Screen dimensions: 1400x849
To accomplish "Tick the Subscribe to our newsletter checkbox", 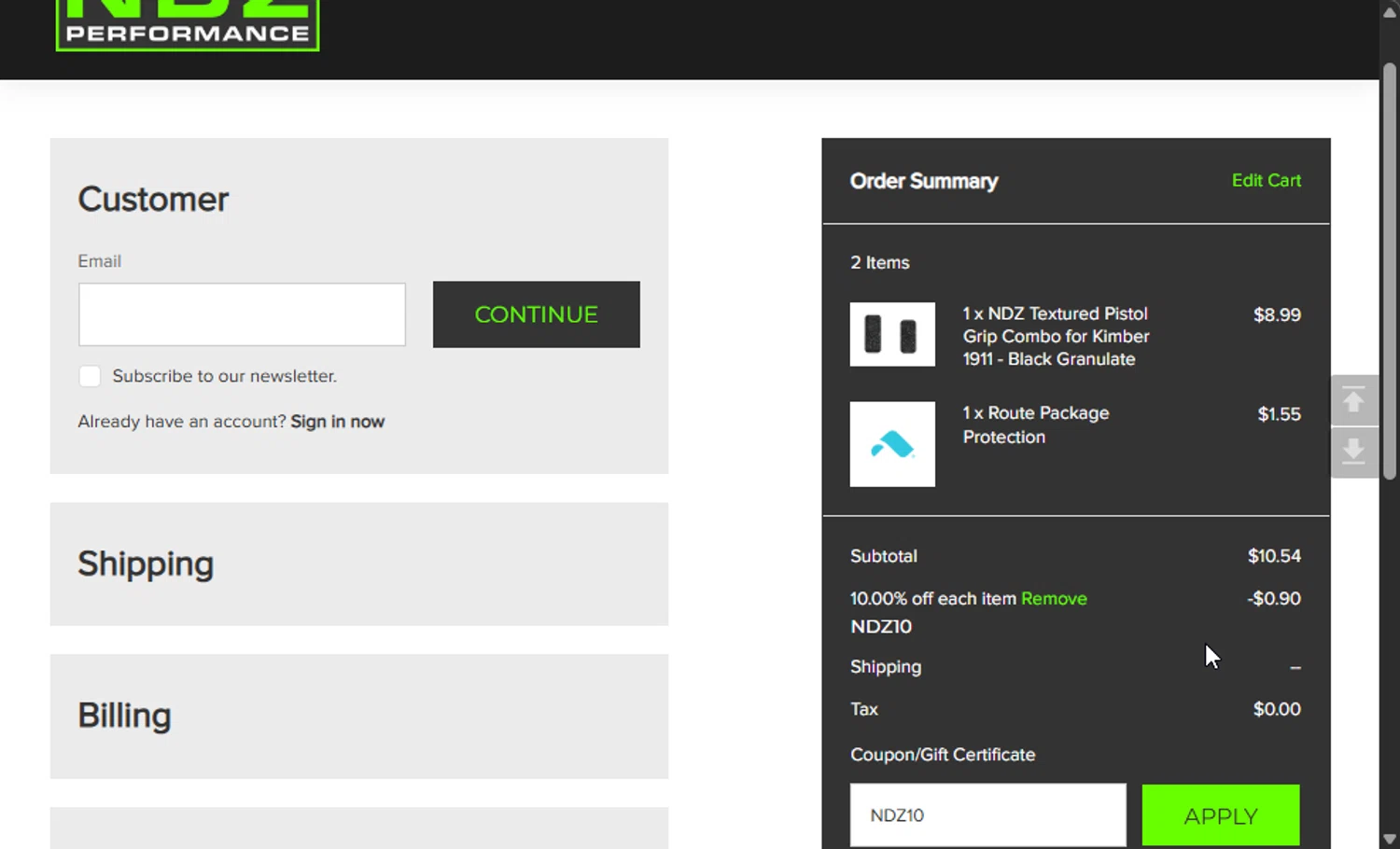I will [90, 376].
